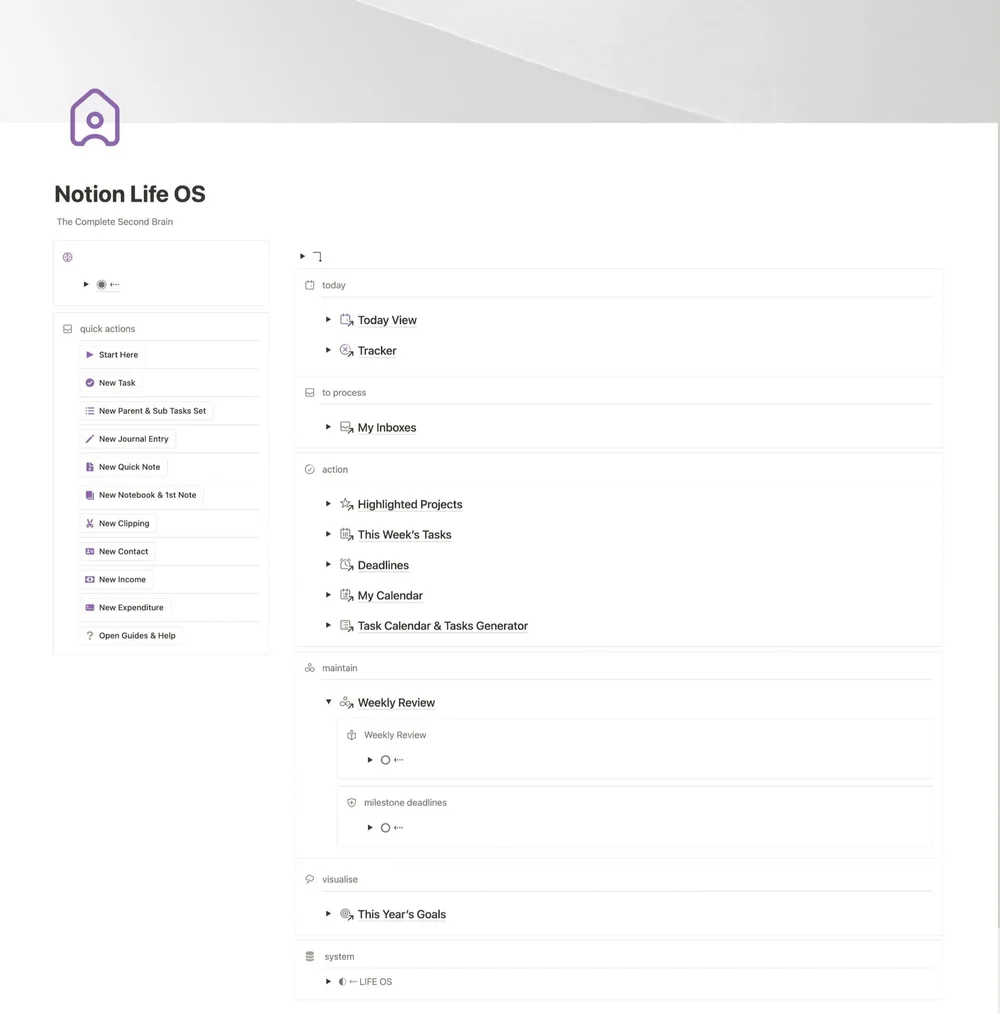This screenshot has width=1000, height=1014.
Task: Open the My Calendar item
Action: (x=390, y=595)
